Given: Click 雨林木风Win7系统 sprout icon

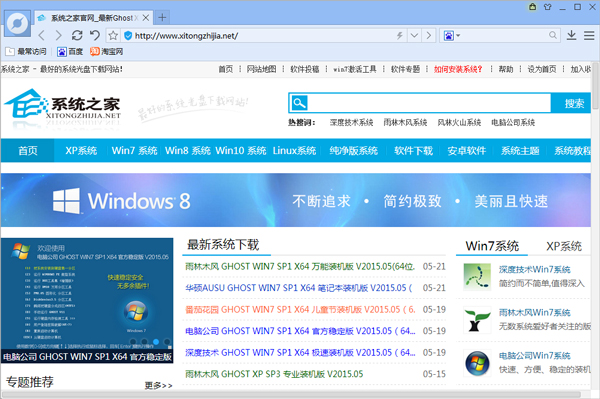Looking at the screenshot, I should [477, 320].
